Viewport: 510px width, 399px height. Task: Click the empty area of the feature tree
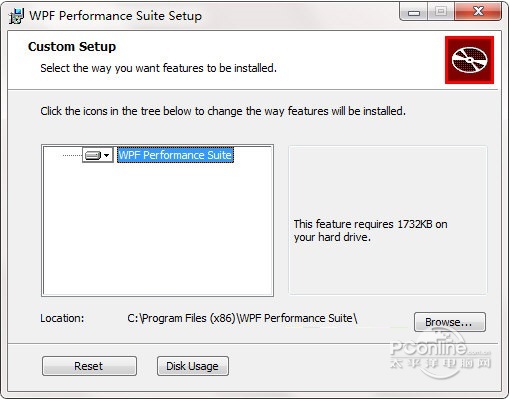157,230
